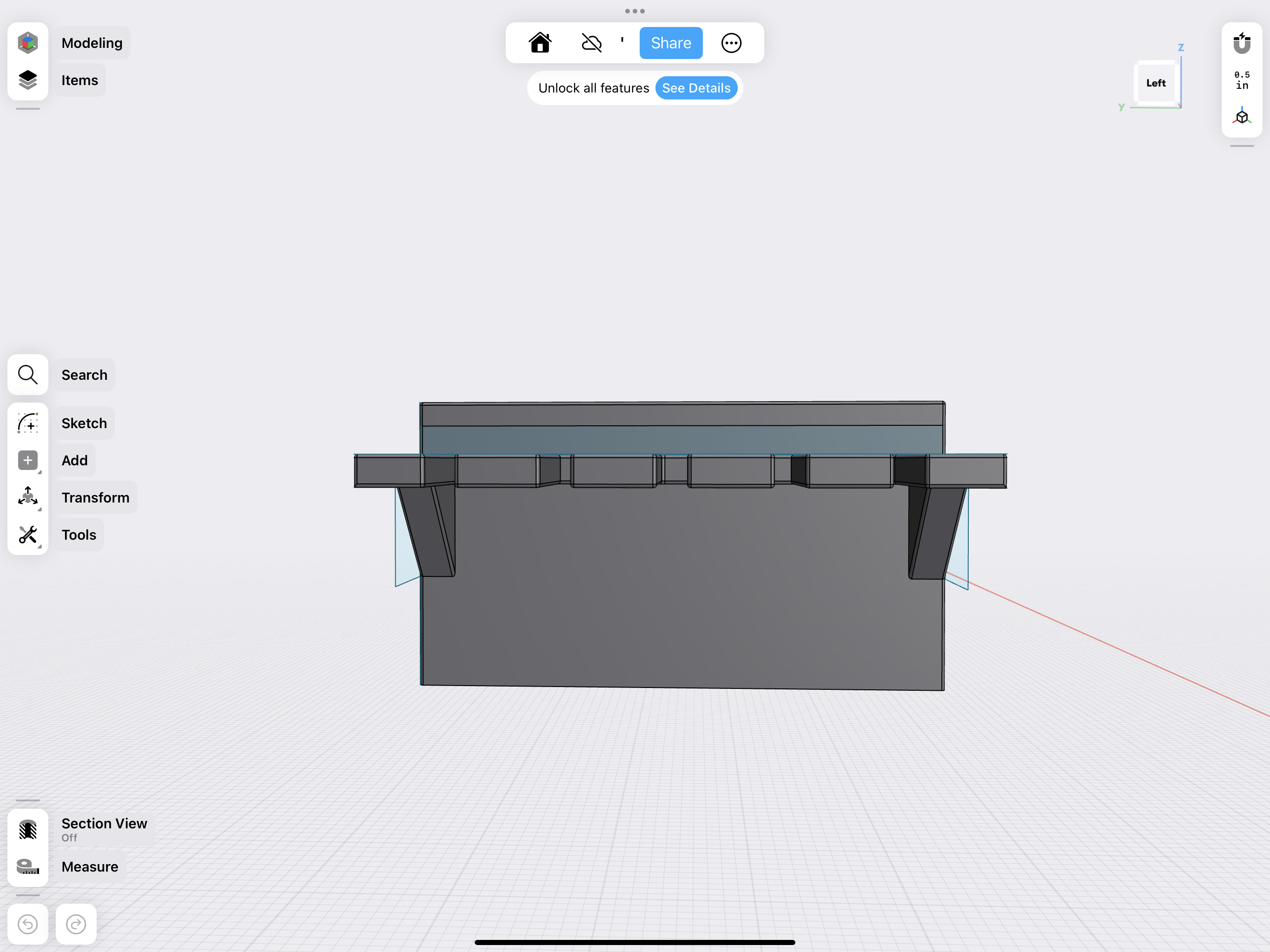
Task: Select the Measure tape icon
Action: 27,866
